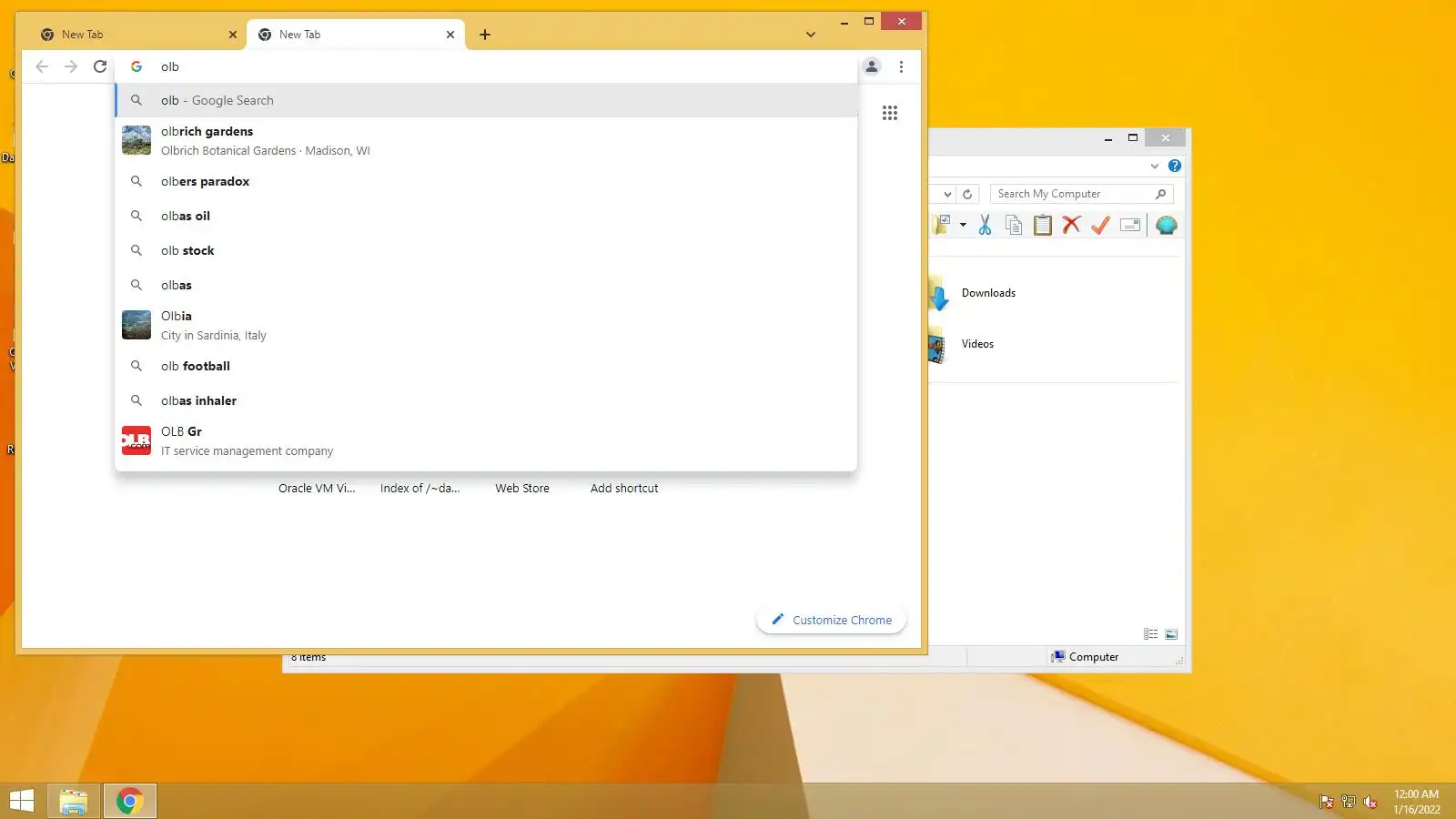Select the 'olb - Google Search' suggestion
This screenshot has height=819, width=1456.
click(487, 100)
